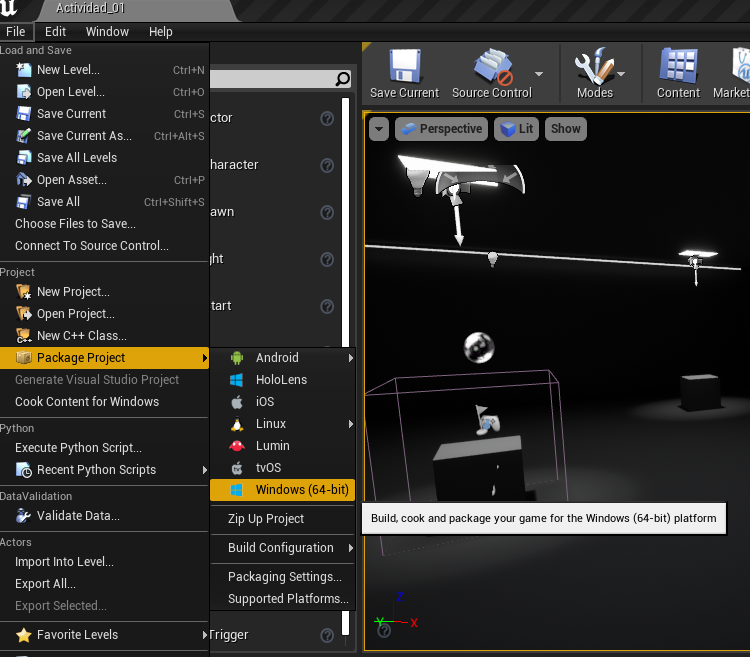750x657 pixels.
Task: Expand the viewport options dropdown arrow
Action: point(378,129)
